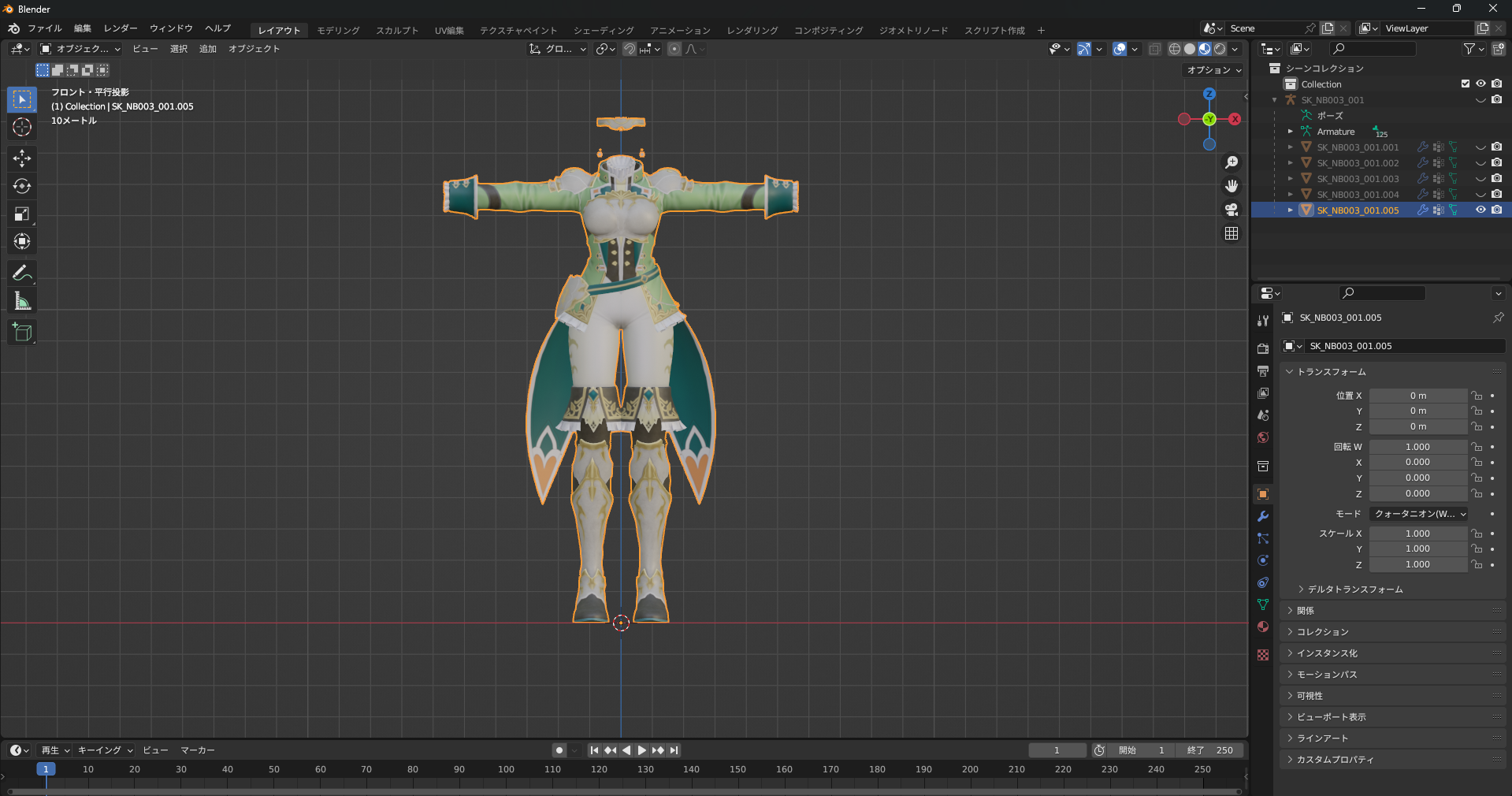Open the Render properties tab
The width and height of the screenshot is (1512, 796).
pyautogui.click(x=1263, y=348)
